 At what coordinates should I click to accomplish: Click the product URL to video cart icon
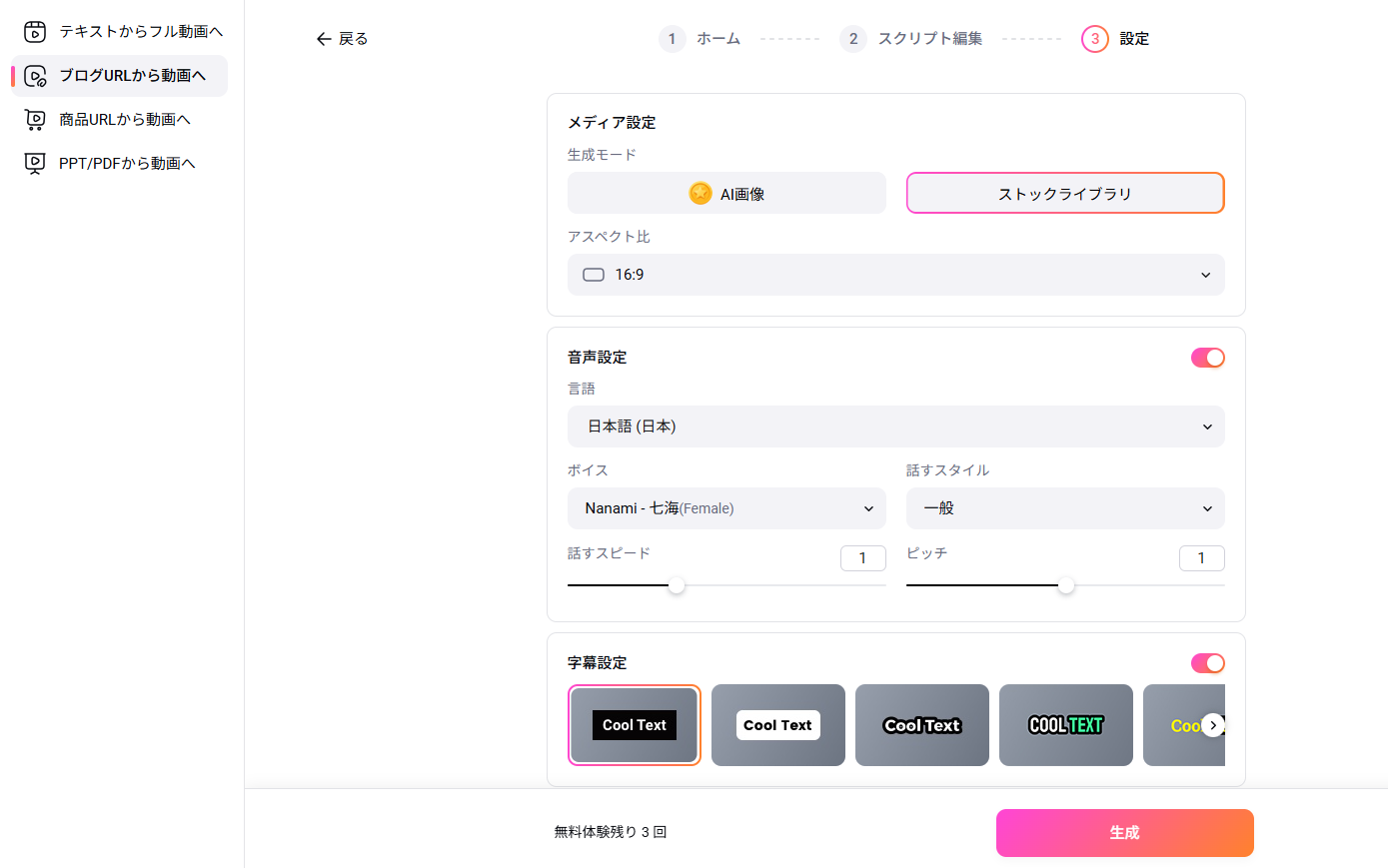[x=35, y=120]
